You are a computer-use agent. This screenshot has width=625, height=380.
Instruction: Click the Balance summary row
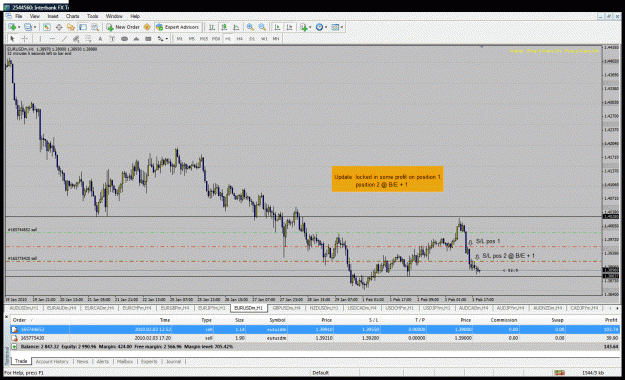(315, 347)
